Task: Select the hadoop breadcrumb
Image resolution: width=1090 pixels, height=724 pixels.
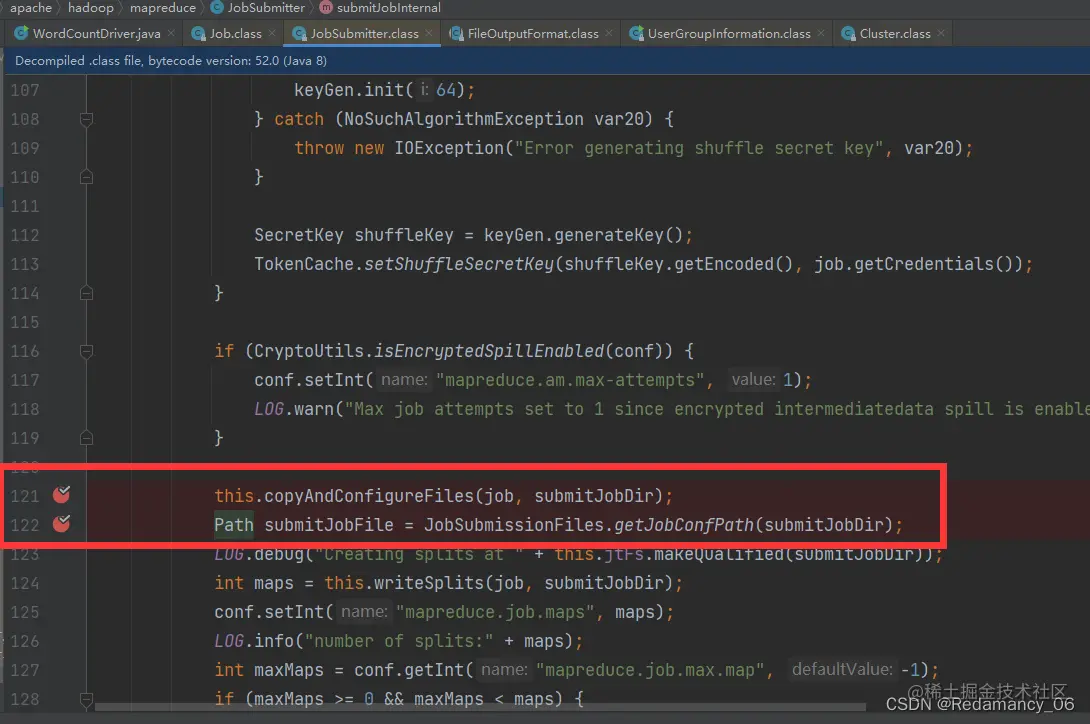Action: 90,8
